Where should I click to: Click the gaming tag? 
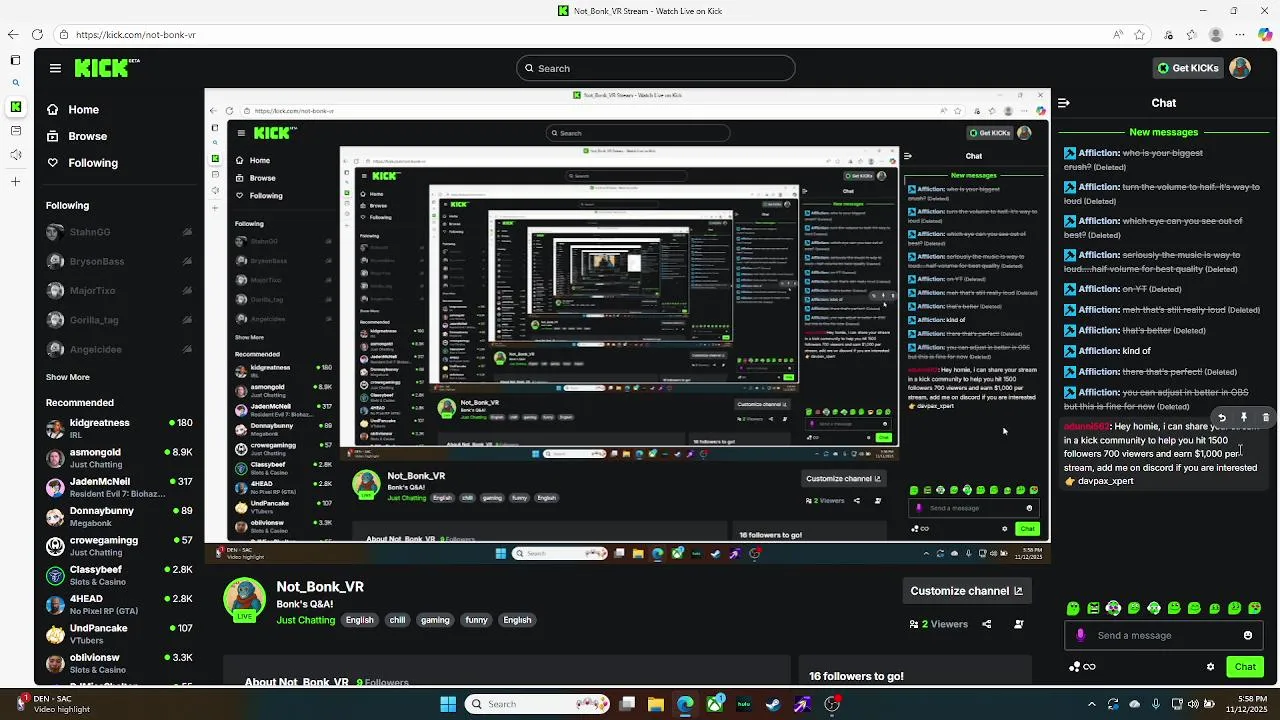[x=435, y=620]
